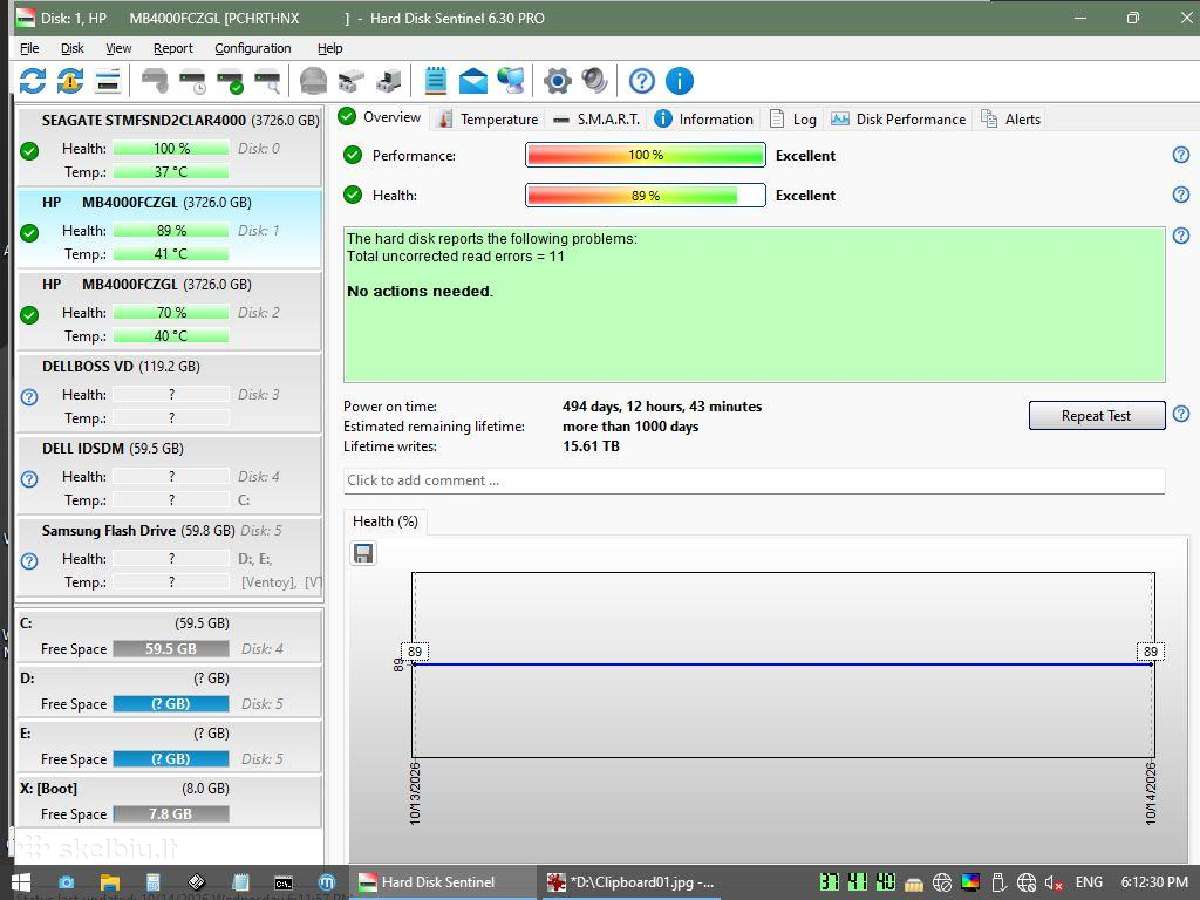The width and height of the screenshot is (1200, 900).
Task: Click the refresh icon with orange warning sign
Action: [71, 81]
